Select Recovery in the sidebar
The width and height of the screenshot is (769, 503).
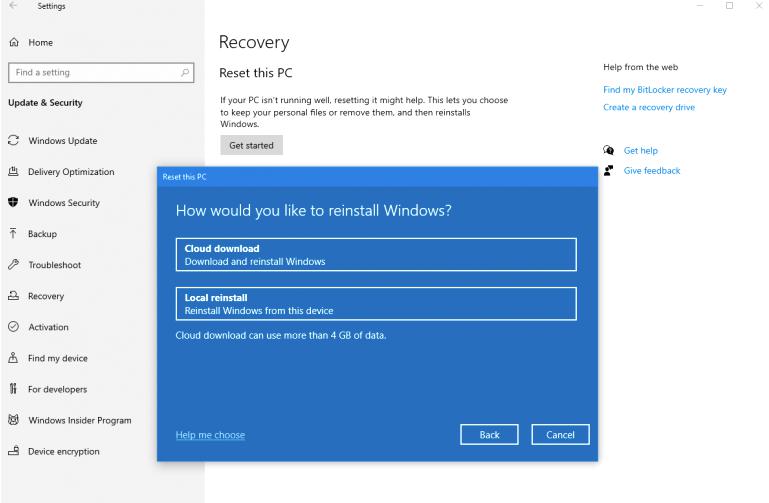pos(46,296)
